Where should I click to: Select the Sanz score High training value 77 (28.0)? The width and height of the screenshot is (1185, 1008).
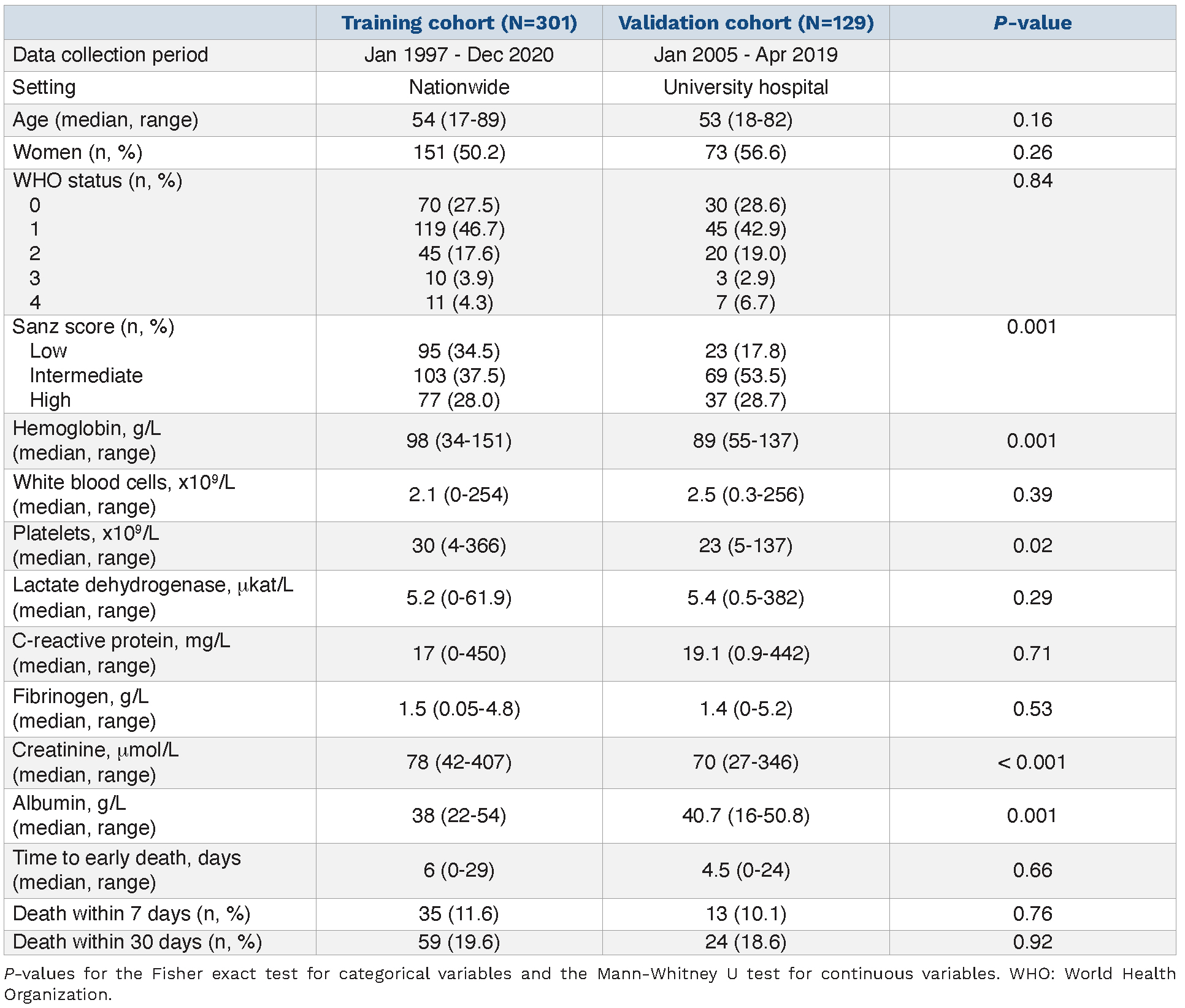pyautogui.click(x=459, y=400)
